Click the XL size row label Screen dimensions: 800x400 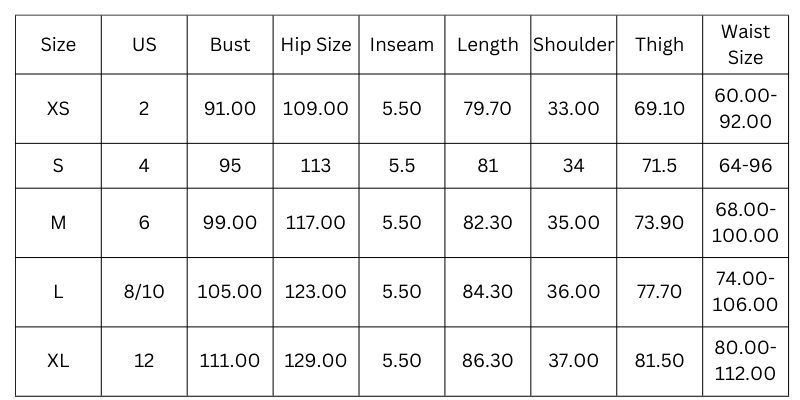click(58, 361)
